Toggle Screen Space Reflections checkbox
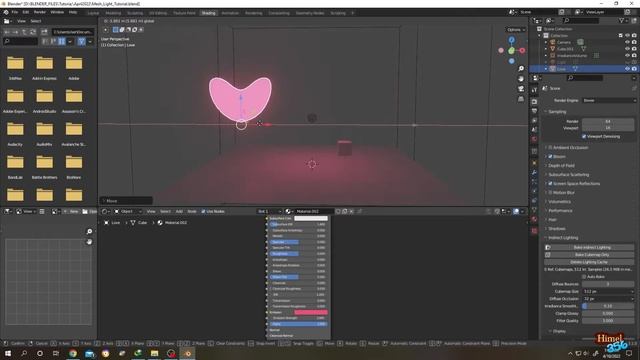640x360 pixels. point(550,183)
